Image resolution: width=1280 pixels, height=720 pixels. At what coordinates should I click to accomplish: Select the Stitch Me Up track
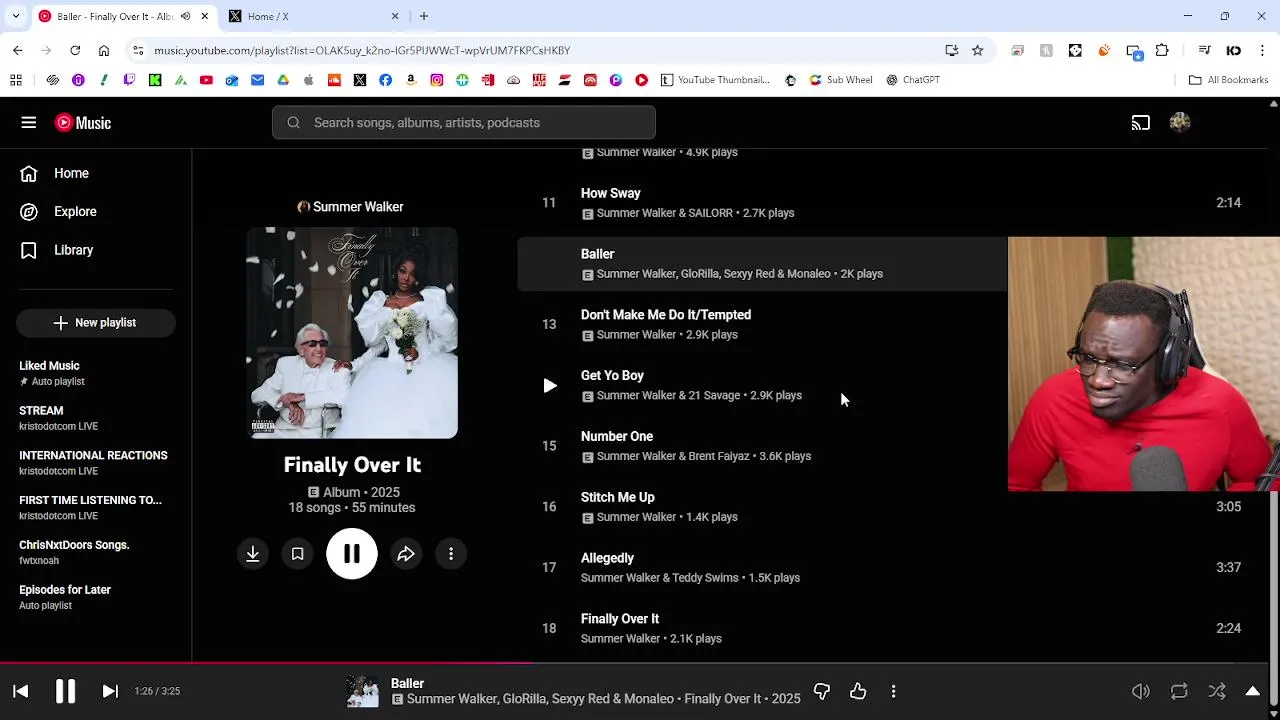[x=618, y=497]
